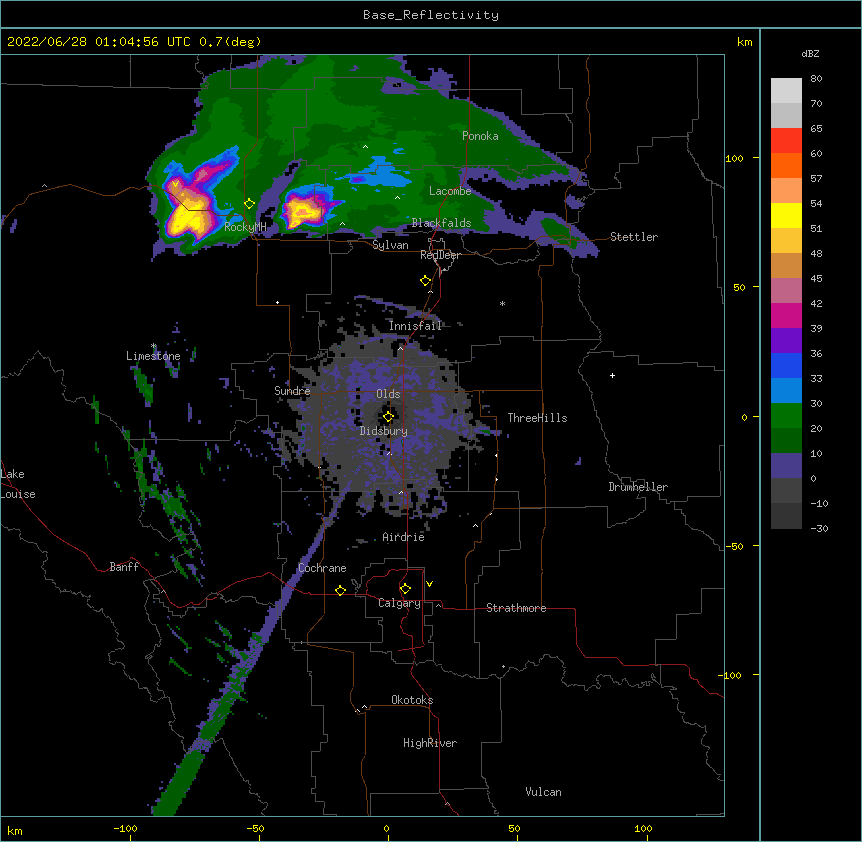Viewport: 862px width, 842px height.
Task: Click the RockyMH label
Action: [245, 227]
